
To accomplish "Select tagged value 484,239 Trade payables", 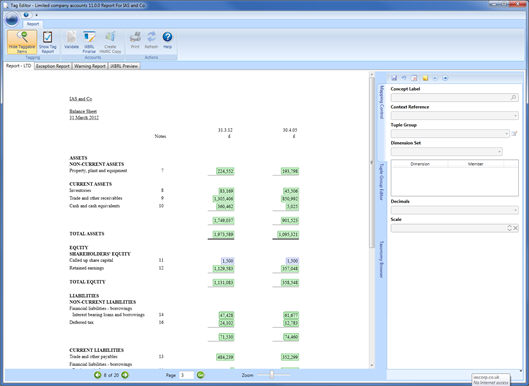I will 225,357.
